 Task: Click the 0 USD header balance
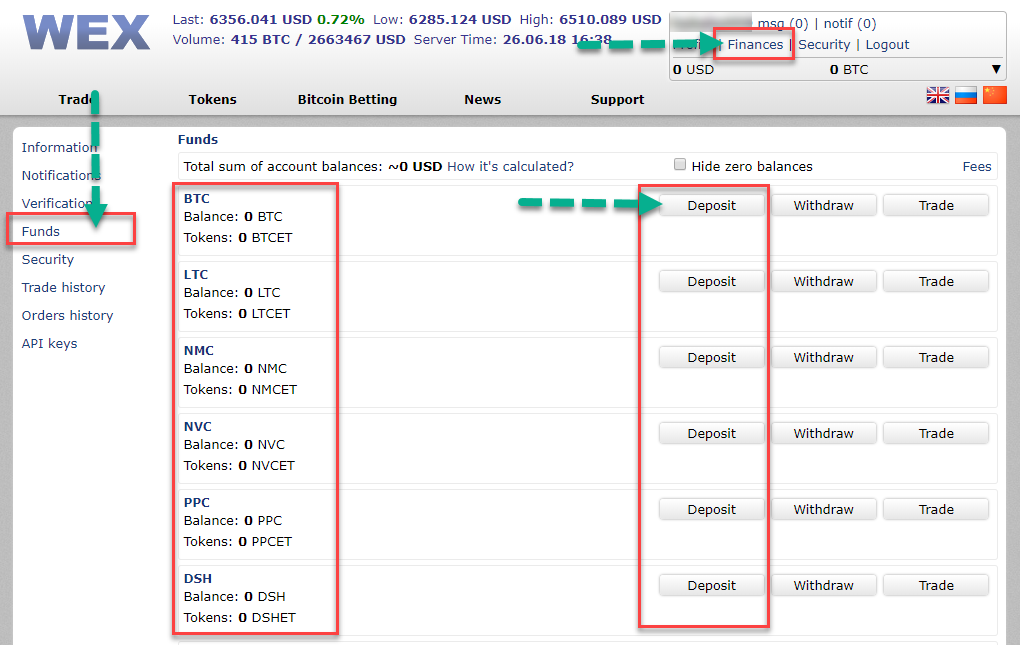pyautogui.click(x=693, y=70)
